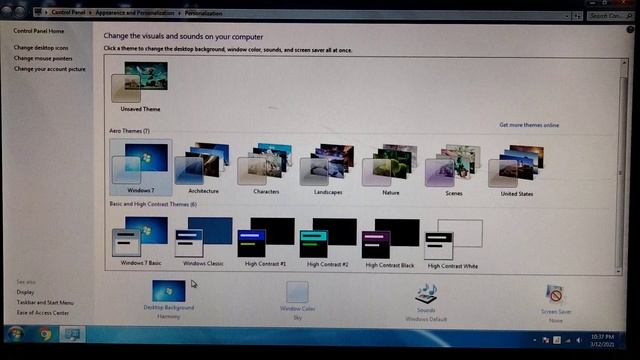Click the address bar refresh button

coord(577,16)
